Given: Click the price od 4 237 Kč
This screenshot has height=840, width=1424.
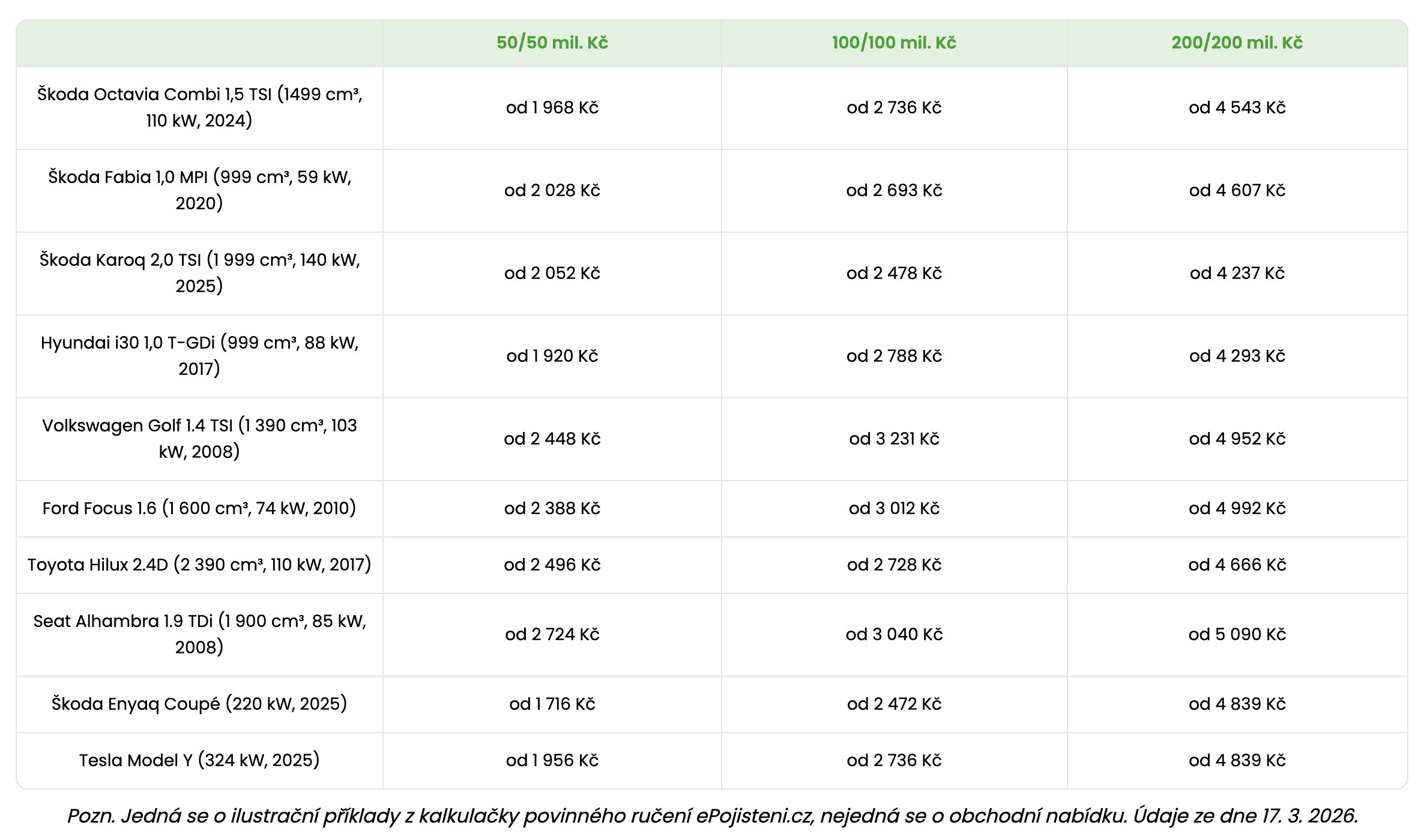Looking at the screenshot, I should tap(1237, 273).
